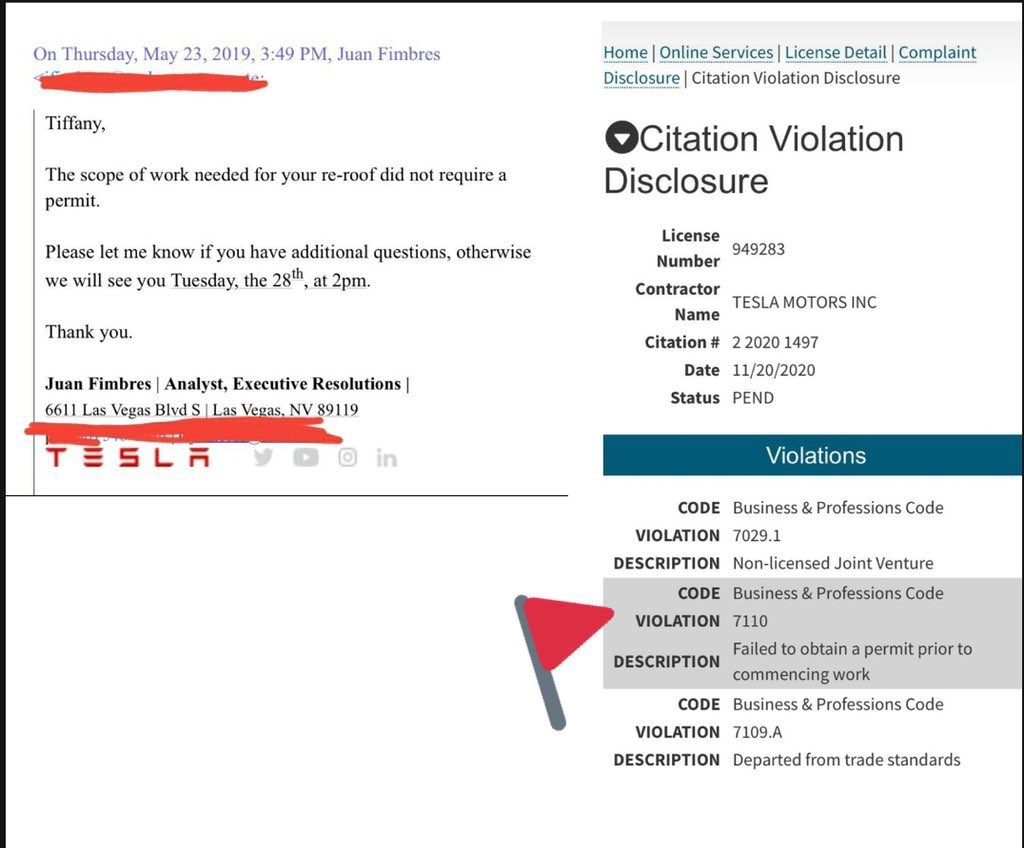Click the LinkedIn icon in email signature
The width and height of the screenshot is (1024, 848).
386,458
